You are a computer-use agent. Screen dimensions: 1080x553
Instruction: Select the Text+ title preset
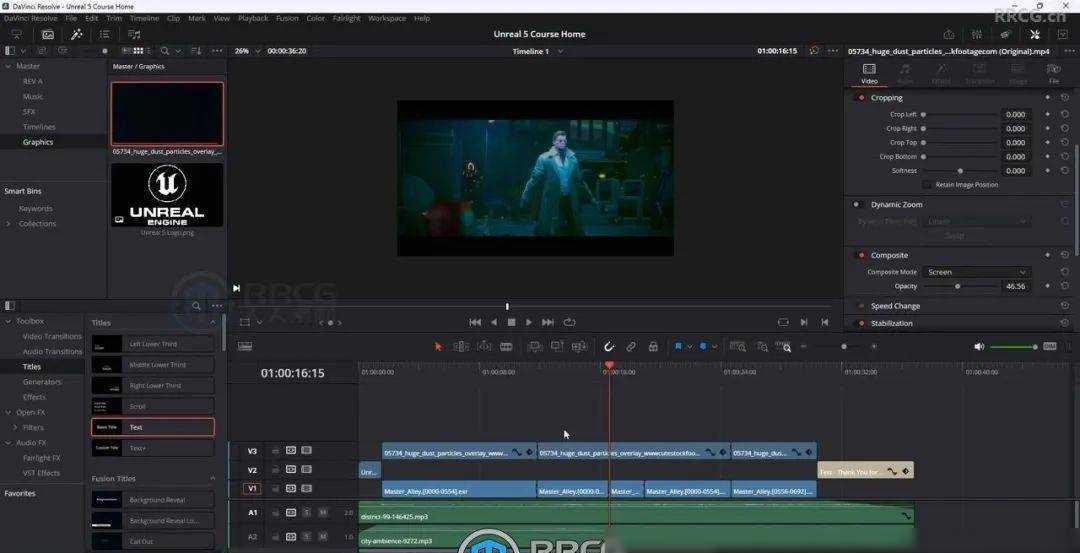click(x=153, y=448)
